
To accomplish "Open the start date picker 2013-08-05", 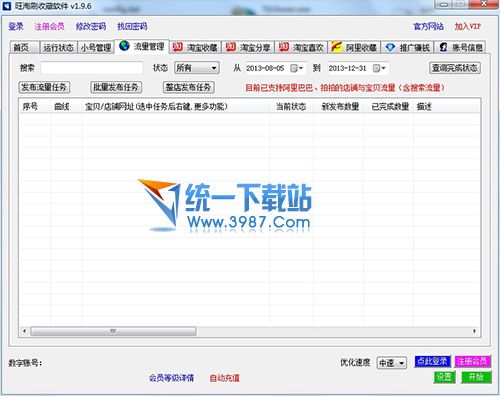I will (x=297, y=68).
